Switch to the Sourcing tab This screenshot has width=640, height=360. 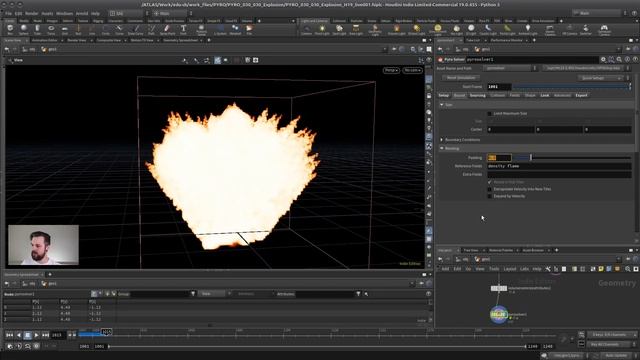478,96
